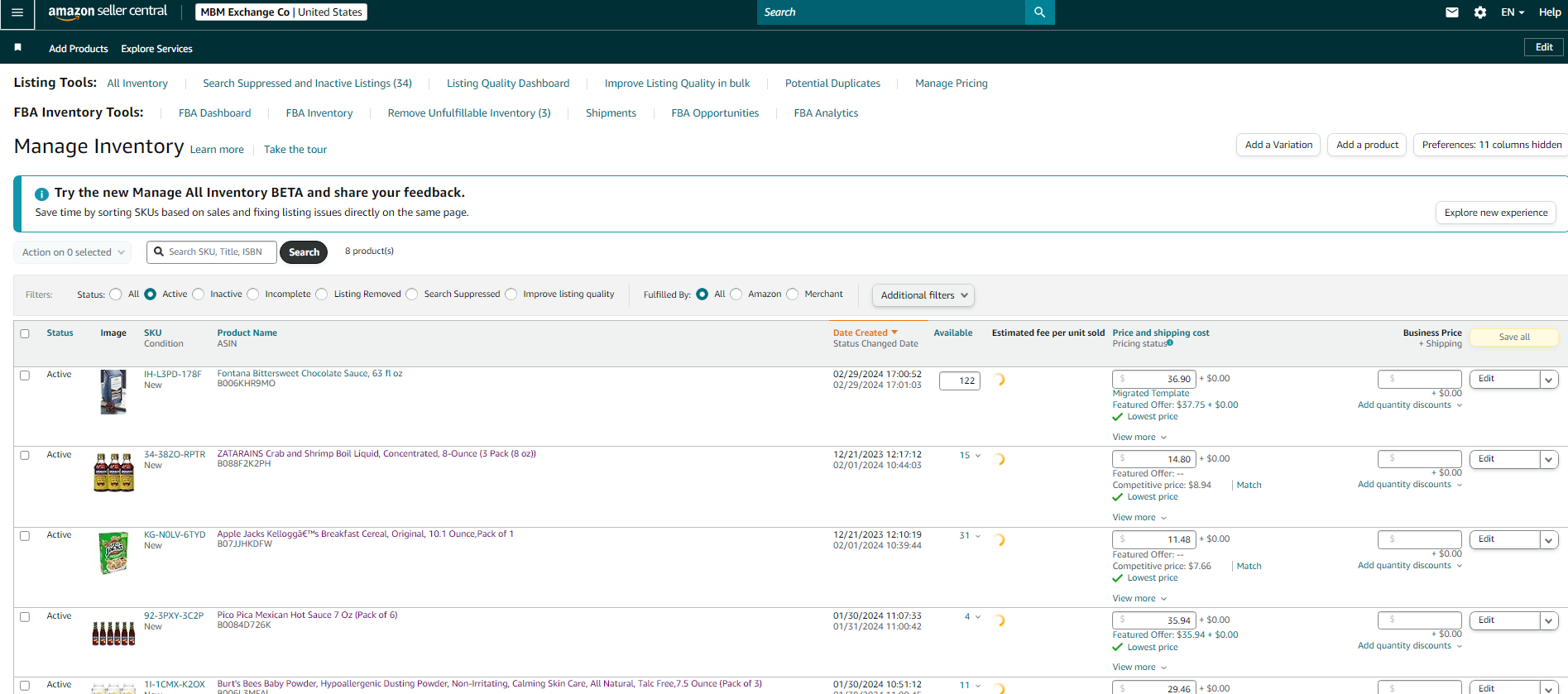This screenshot has width=1568, height=694.
Task: Choose Listing Removed status filter
Action: [x=322, y=294]
